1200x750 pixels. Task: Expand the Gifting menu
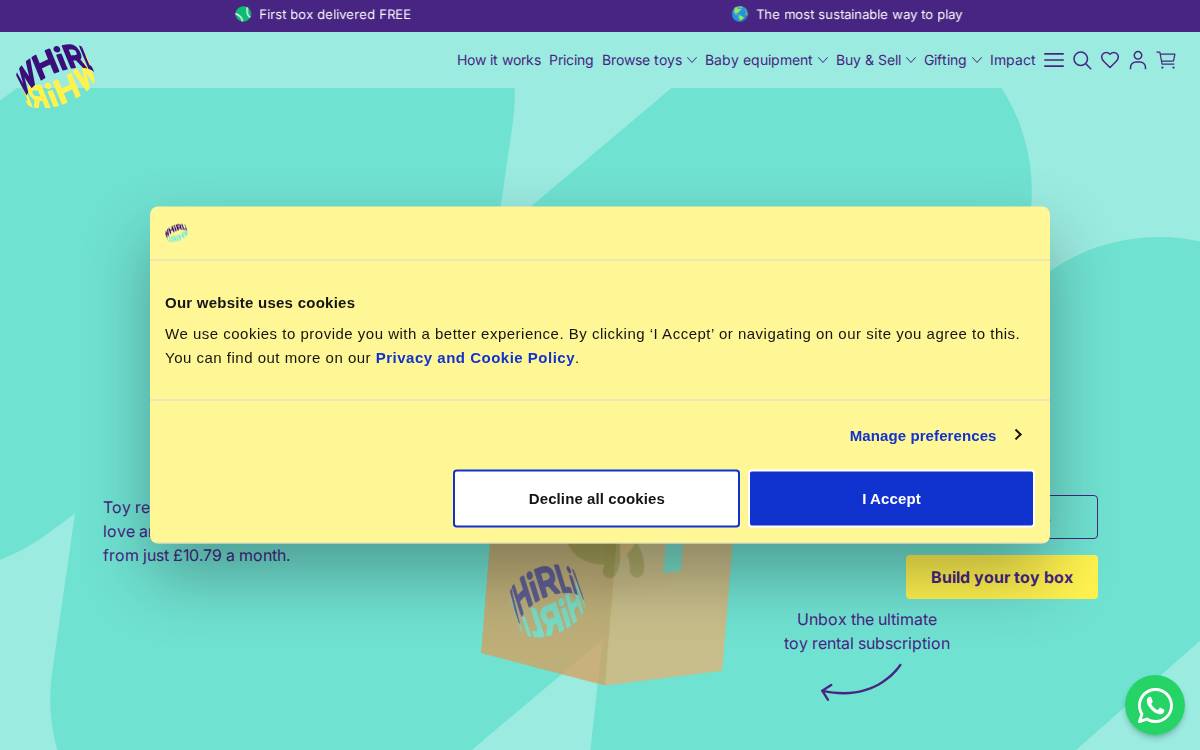pos(953,60)
